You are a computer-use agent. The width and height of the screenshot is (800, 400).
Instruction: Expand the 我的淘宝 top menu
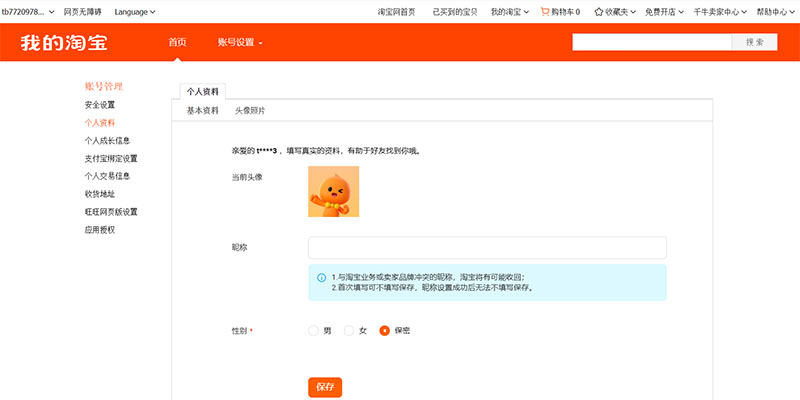coord(510,12)
